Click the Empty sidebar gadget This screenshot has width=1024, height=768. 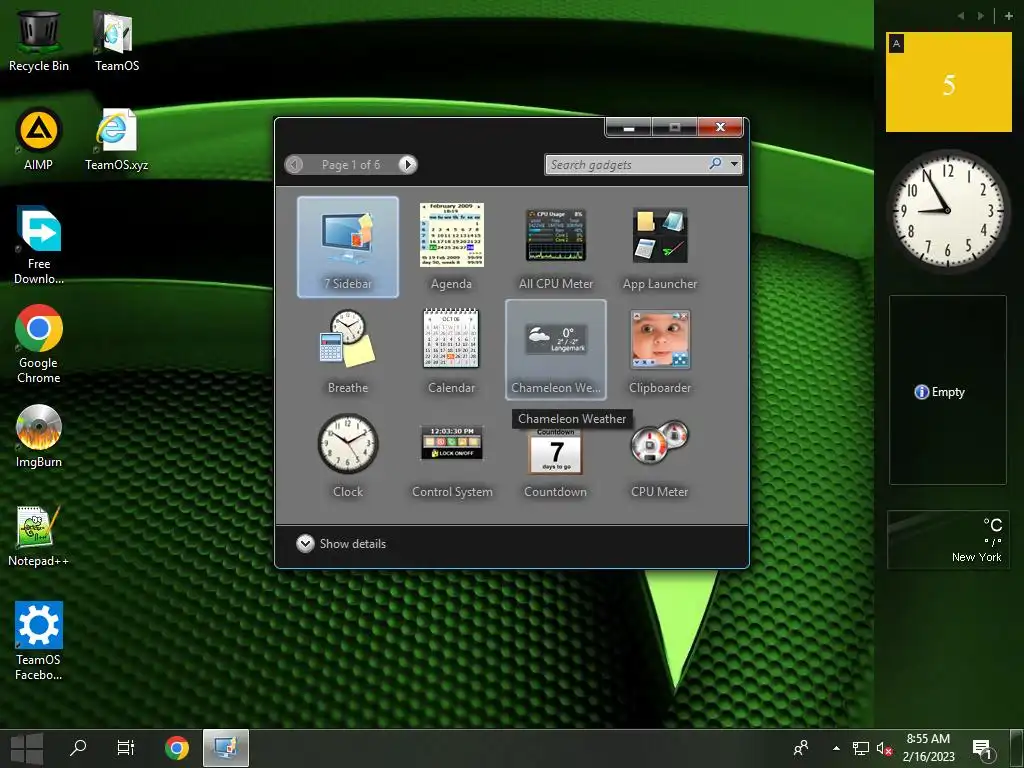tap(948, 390)
